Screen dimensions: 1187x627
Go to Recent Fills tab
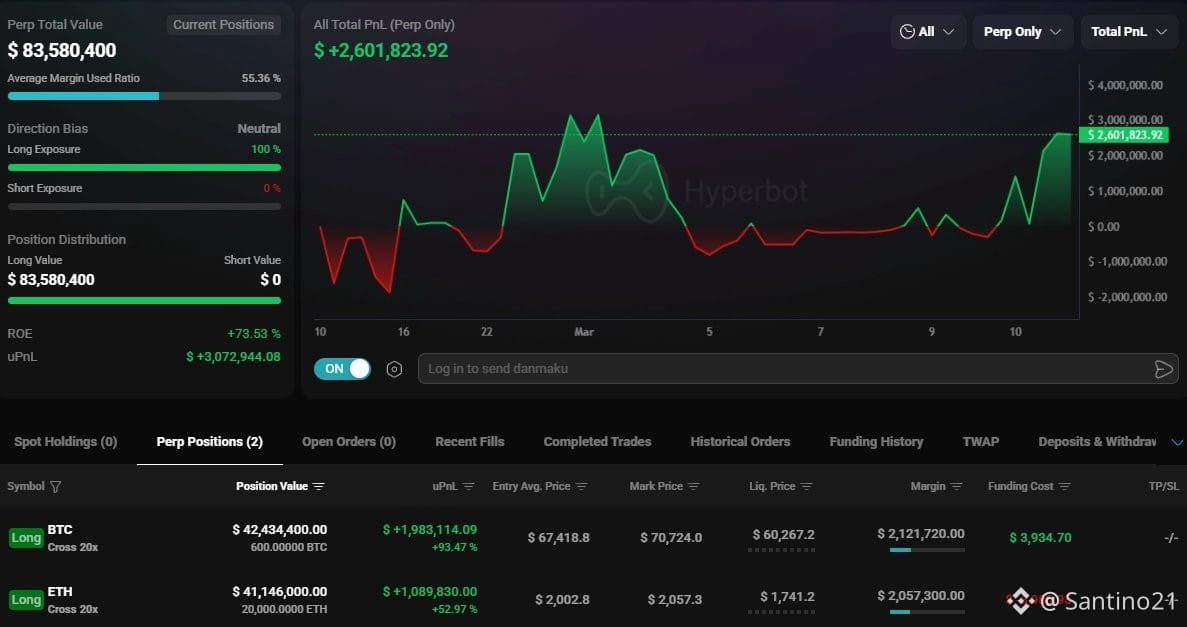pyautogui.click(x=469, y=441)
